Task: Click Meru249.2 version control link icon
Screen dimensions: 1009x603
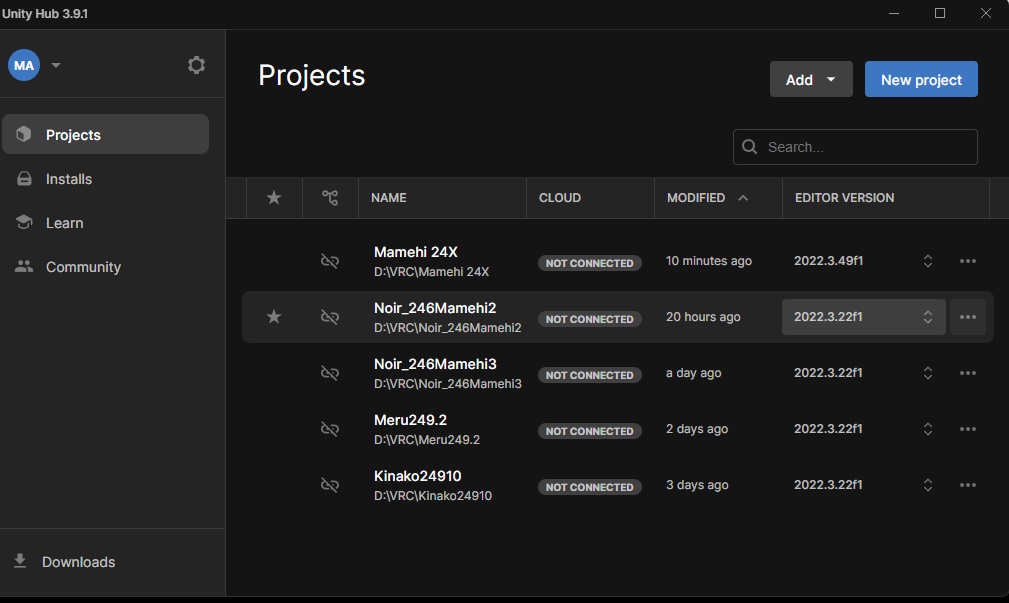Action: [330, 429]
